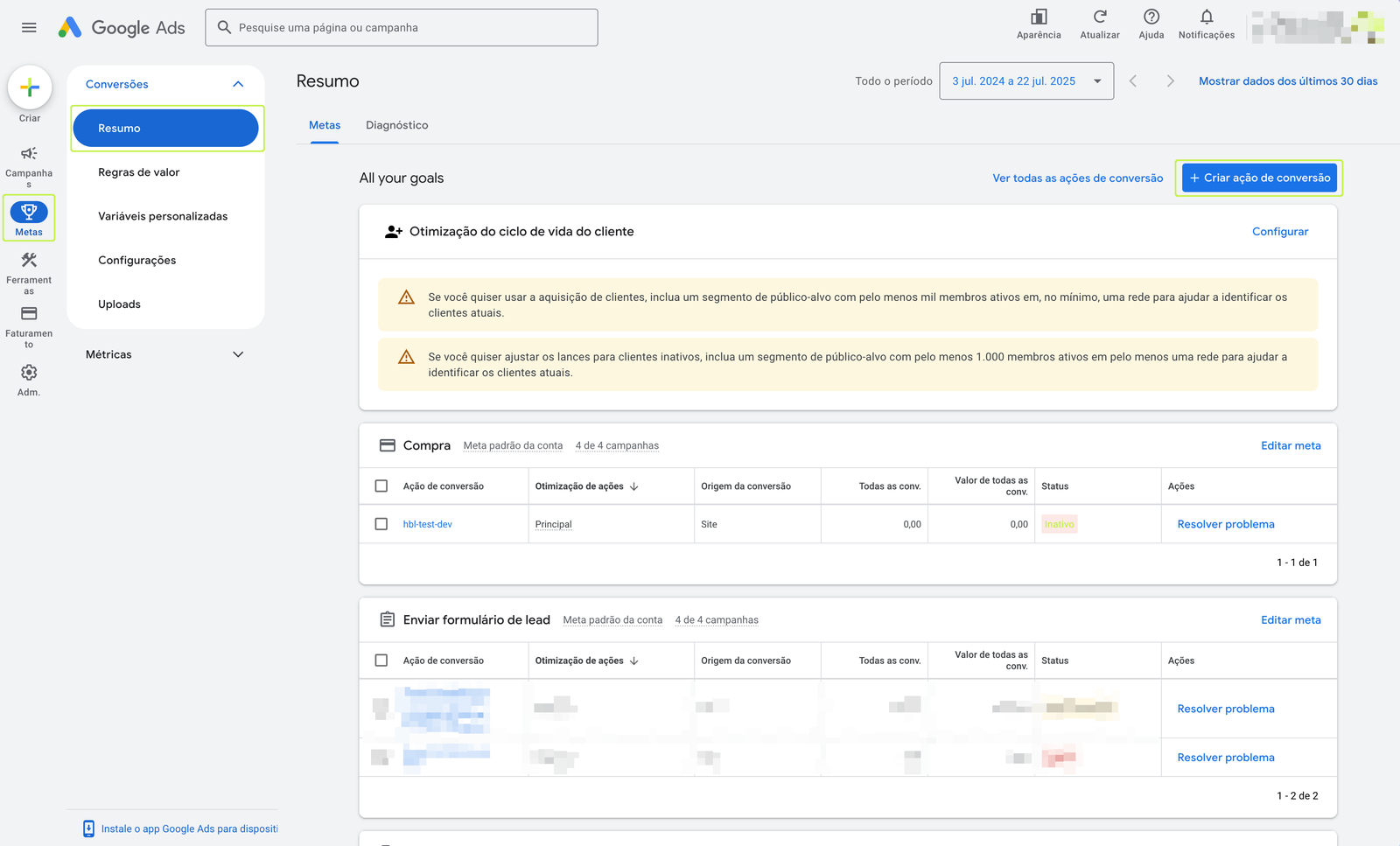Click Configurar for customer lifecycle optimization
This screenshot has width=1400, height=846.
point(1280,232)
